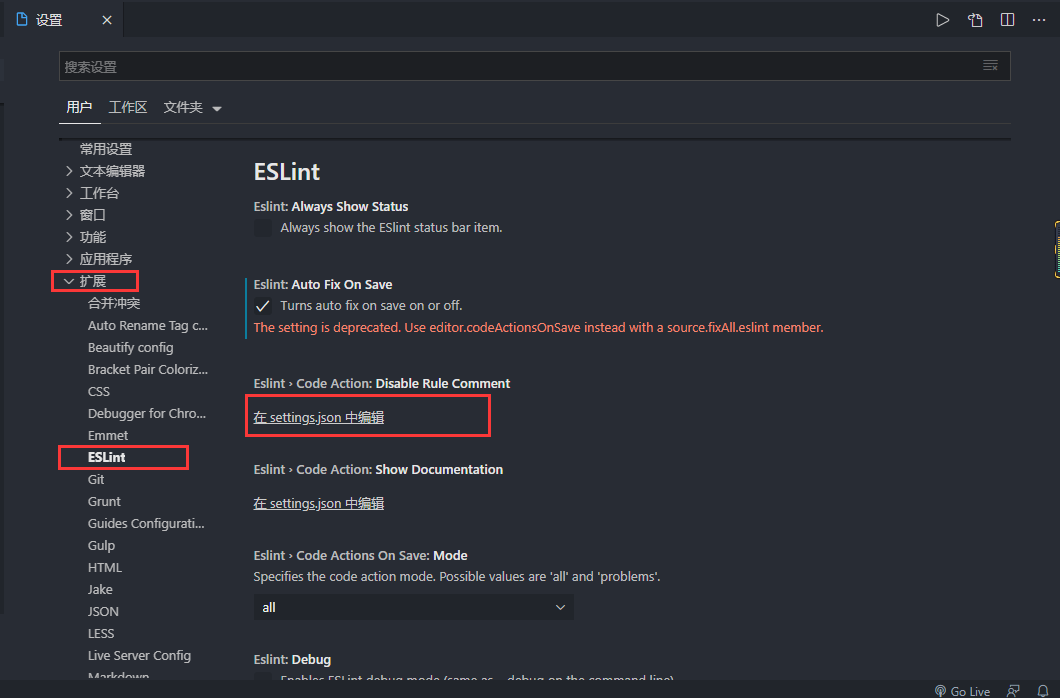Select LESS in extension list
This screenshot has height=698, width=1060.
click(x=101, y=634)
